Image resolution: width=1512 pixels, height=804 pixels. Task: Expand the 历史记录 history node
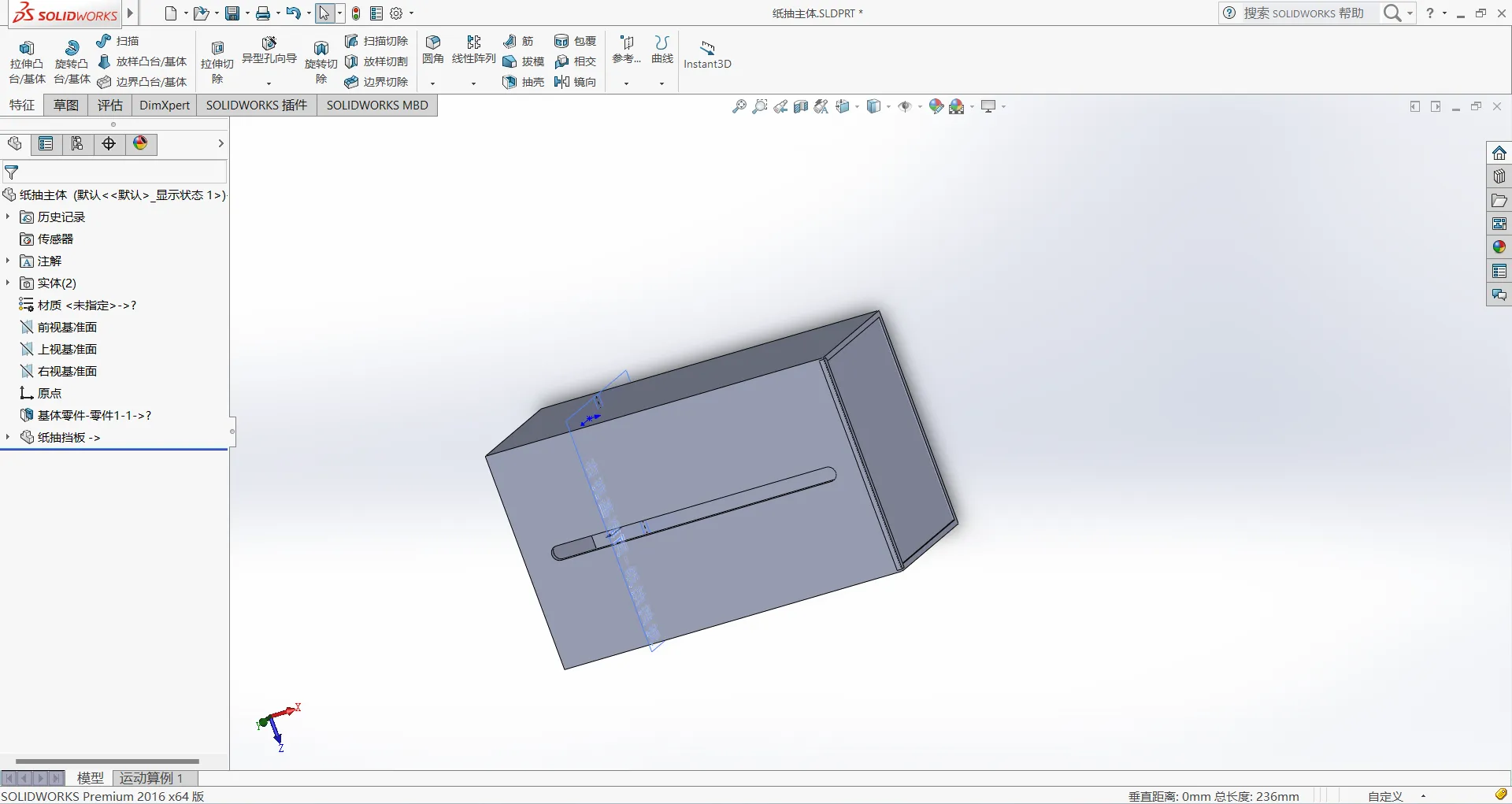pos(8,217)
